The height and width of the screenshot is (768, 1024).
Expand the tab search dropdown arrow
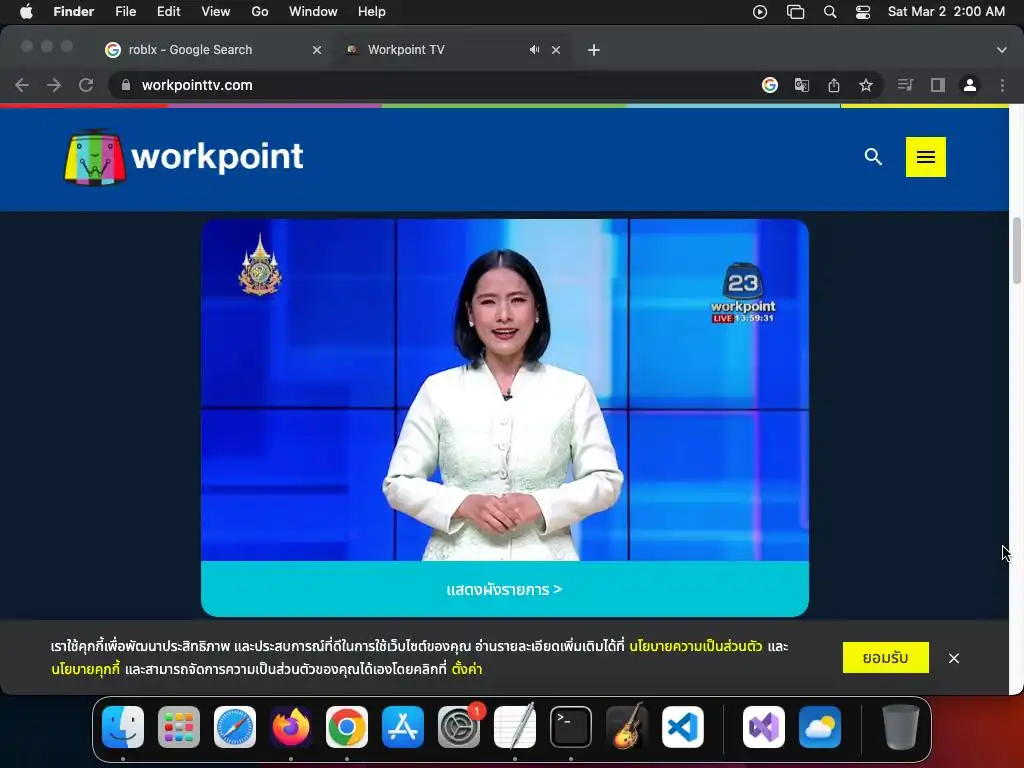click(x=1001, y=50)
